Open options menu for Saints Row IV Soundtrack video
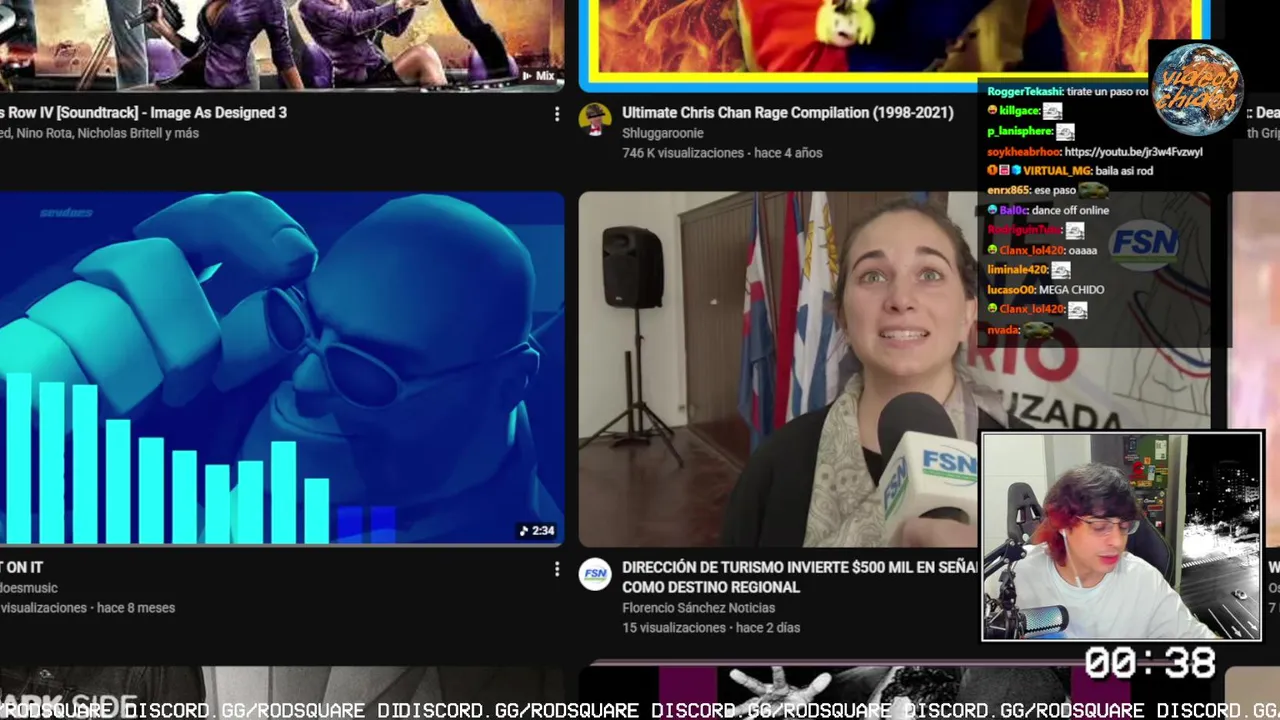 click(557, 114)
